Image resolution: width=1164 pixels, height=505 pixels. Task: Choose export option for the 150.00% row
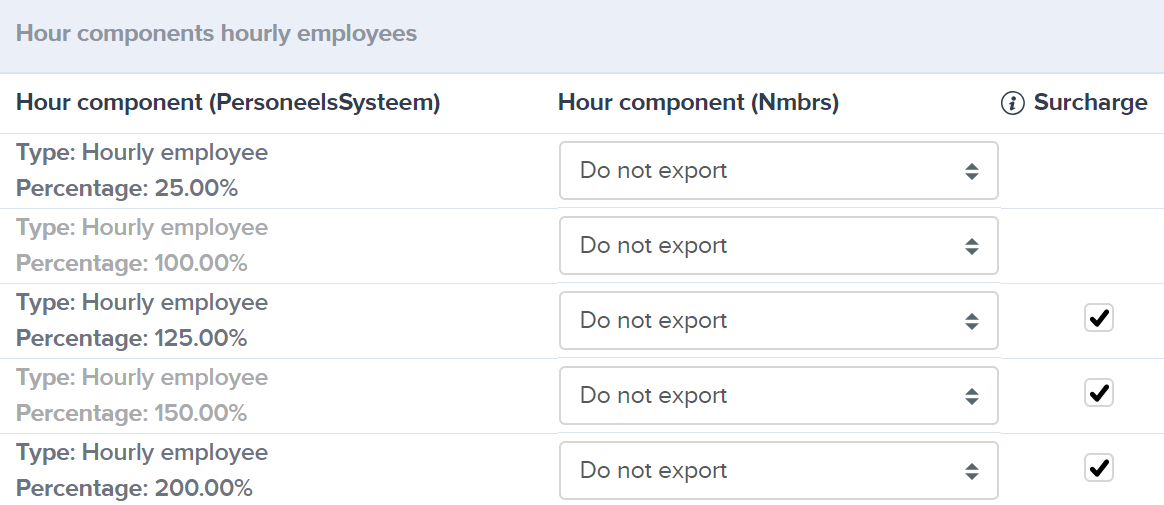(x=779, y=396)
